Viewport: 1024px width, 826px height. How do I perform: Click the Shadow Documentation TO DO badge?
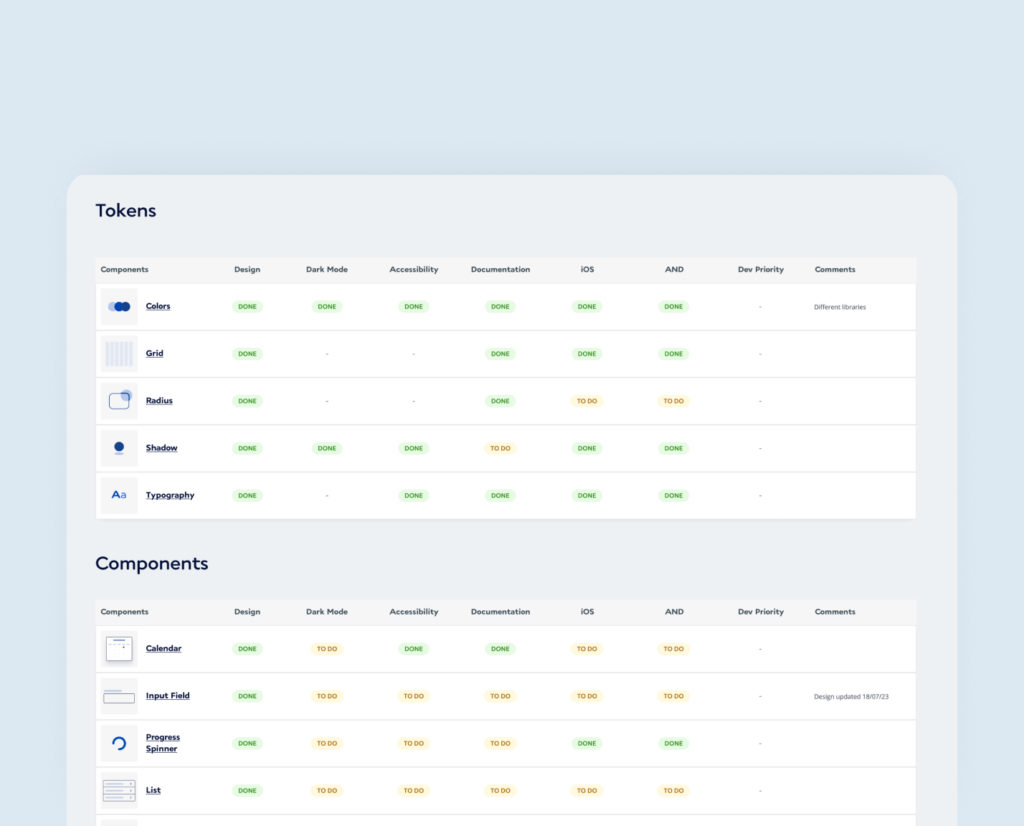click(x=500, y=448)
